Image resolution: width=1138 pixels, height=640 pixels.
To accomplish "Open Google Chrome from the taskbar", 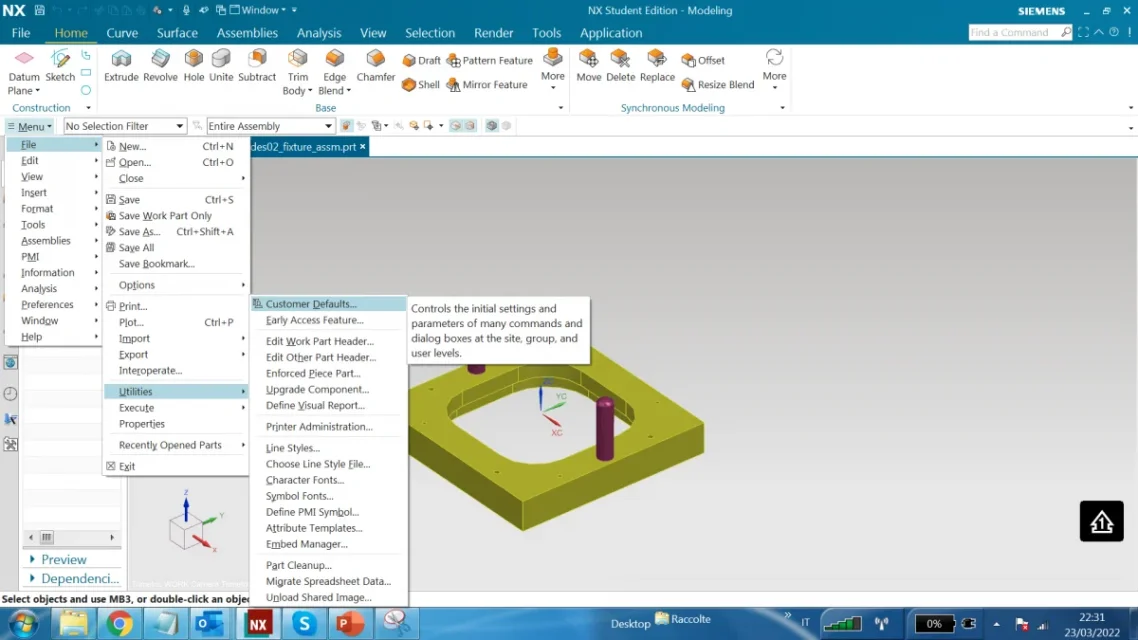I will point(120,624).
